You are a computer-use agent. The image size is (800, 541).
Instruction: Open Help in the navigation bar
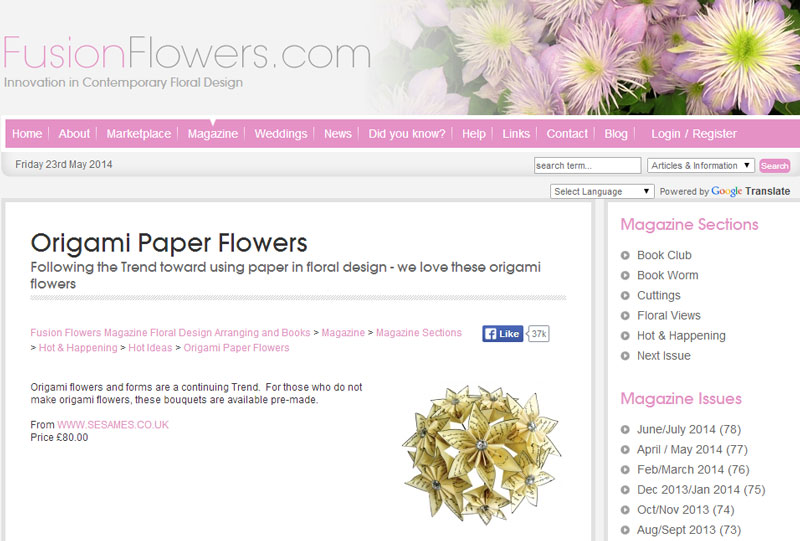pyautogui.click(x=474, y=134)
